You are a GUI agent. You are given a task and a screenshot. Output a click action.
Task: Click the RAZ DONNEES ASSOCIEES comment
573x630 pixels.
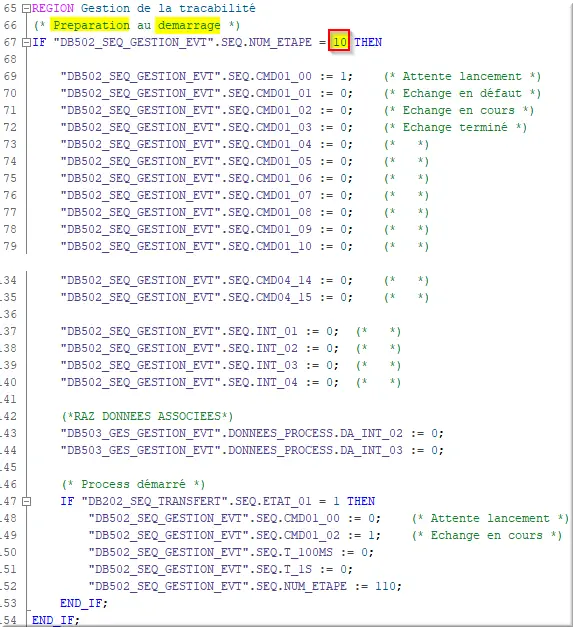coord(147,416)
